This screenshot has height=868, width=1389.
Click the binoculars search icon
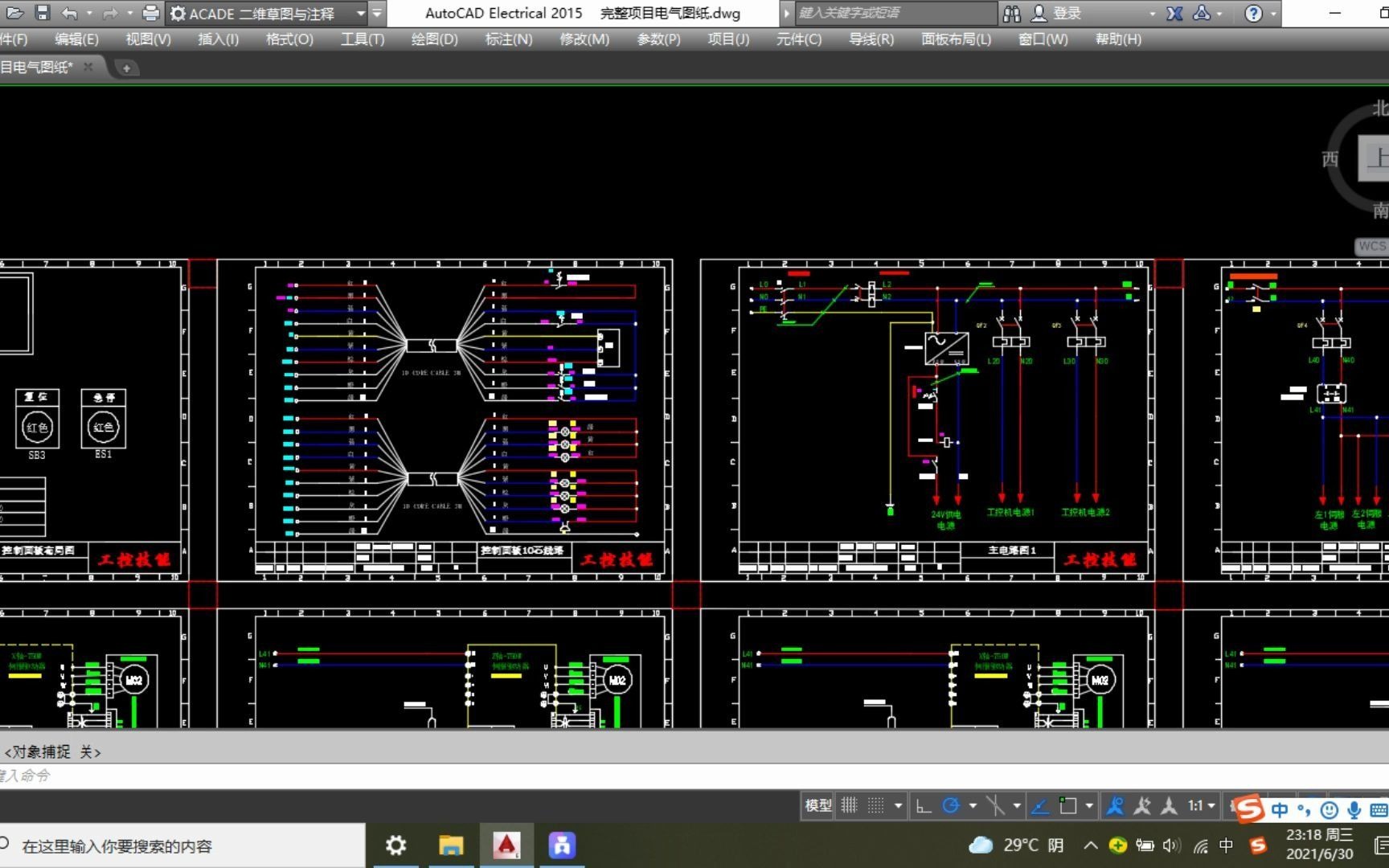click(1011, 12)
